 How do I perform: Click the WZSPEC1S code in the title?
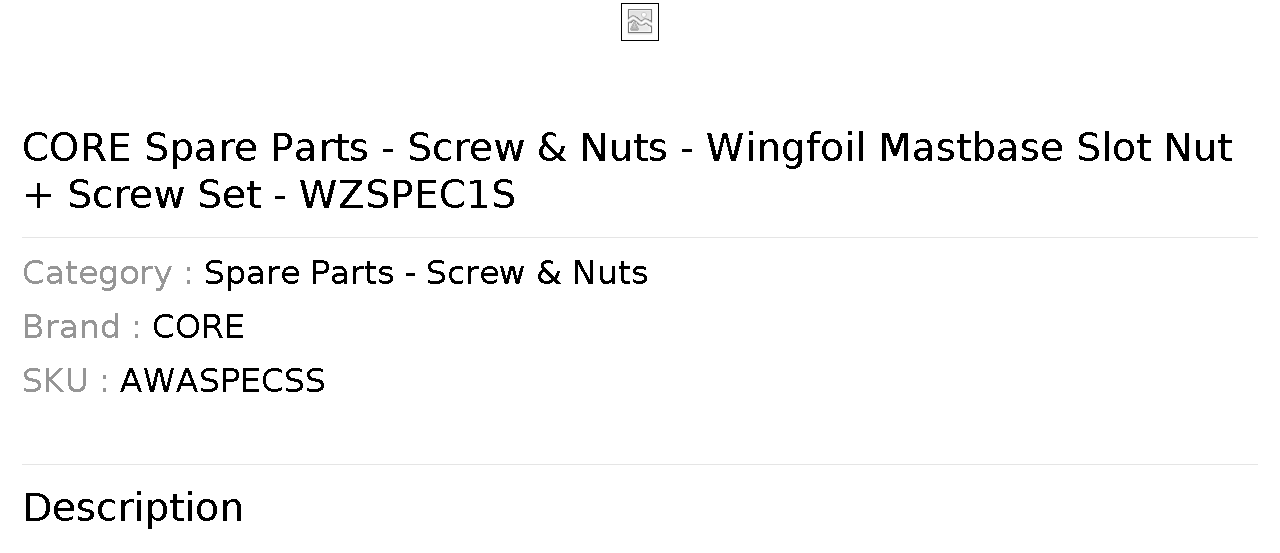tap(408, 195)
